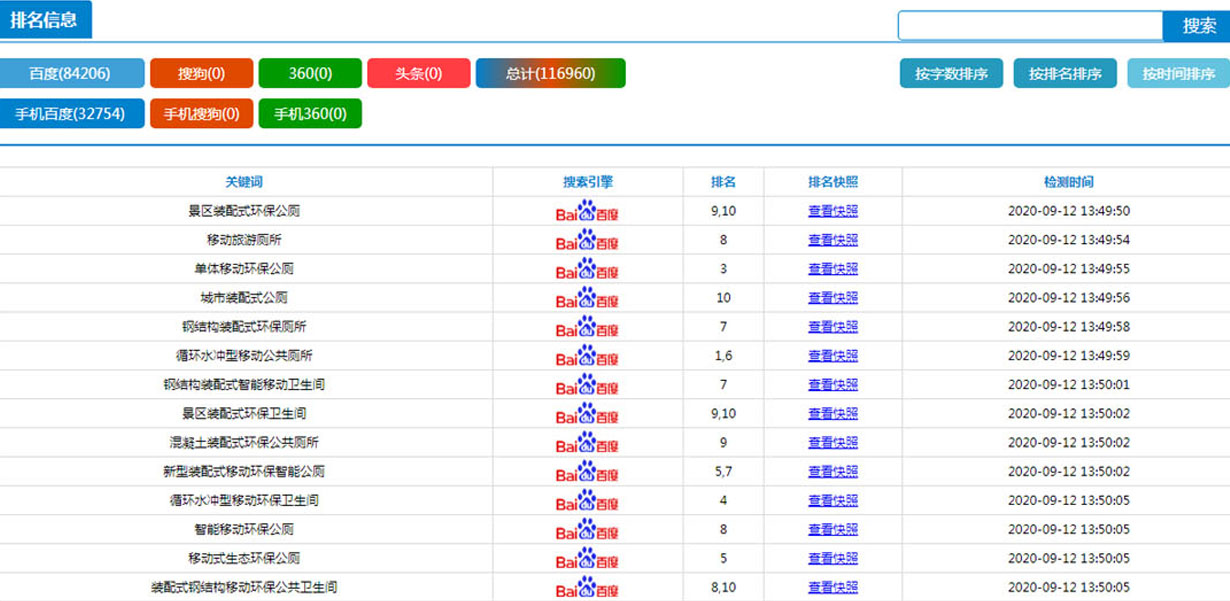
Task: Select the 手机百度(32754) filter
Action: [x=71, y=113]
